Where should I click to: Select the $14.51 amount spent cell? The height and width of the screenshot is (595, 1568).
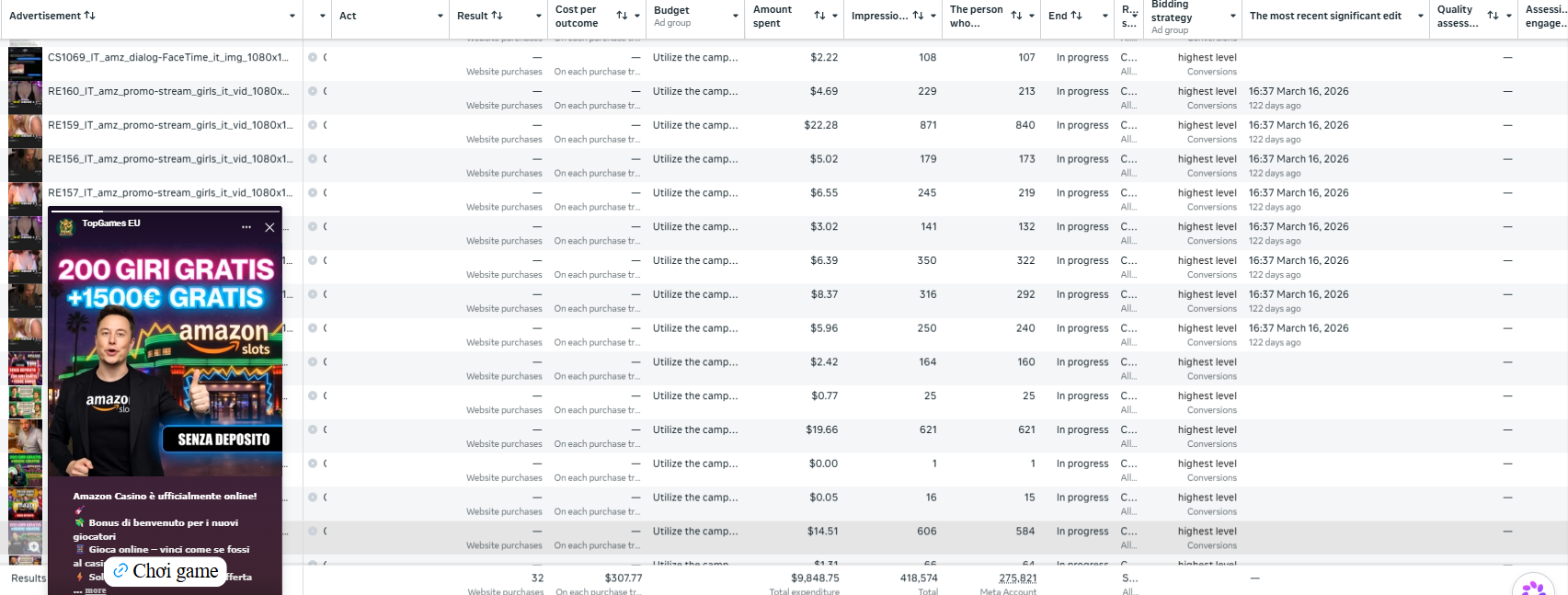822,532
